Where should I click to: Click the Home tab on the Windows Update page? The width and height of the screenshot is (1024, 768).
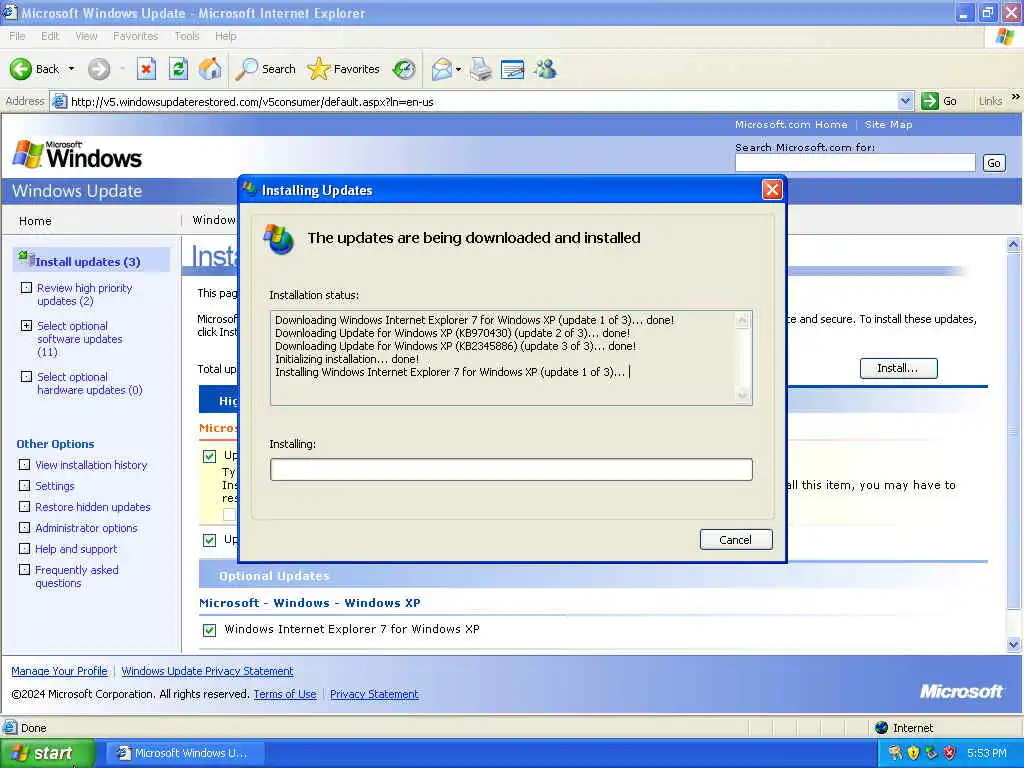click(35, 221)
